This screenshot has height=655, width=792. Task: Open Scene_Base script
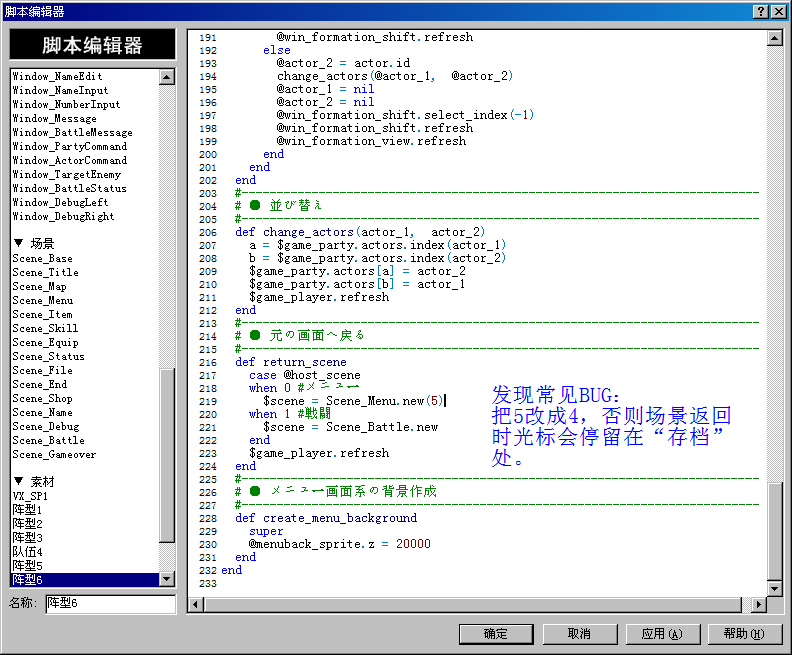[x=42, y=259]
